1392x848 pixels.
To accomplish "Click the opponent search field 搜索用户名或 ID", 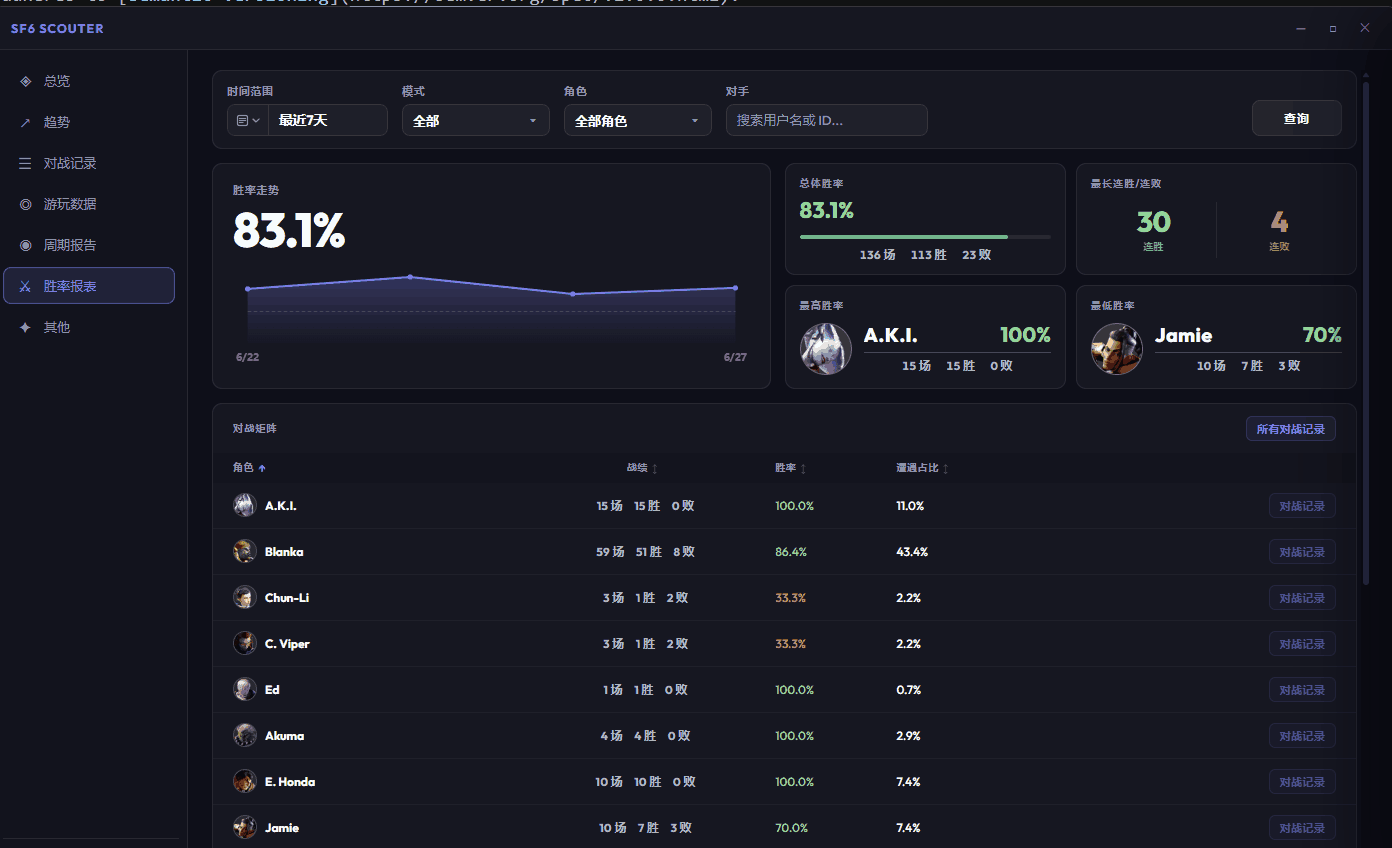I will coord(827,120).
